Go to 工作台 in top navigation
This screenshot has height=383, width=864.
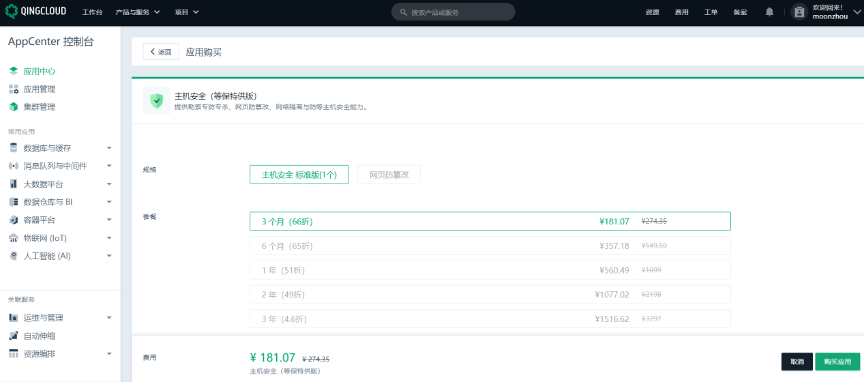(x=92, y=12)
